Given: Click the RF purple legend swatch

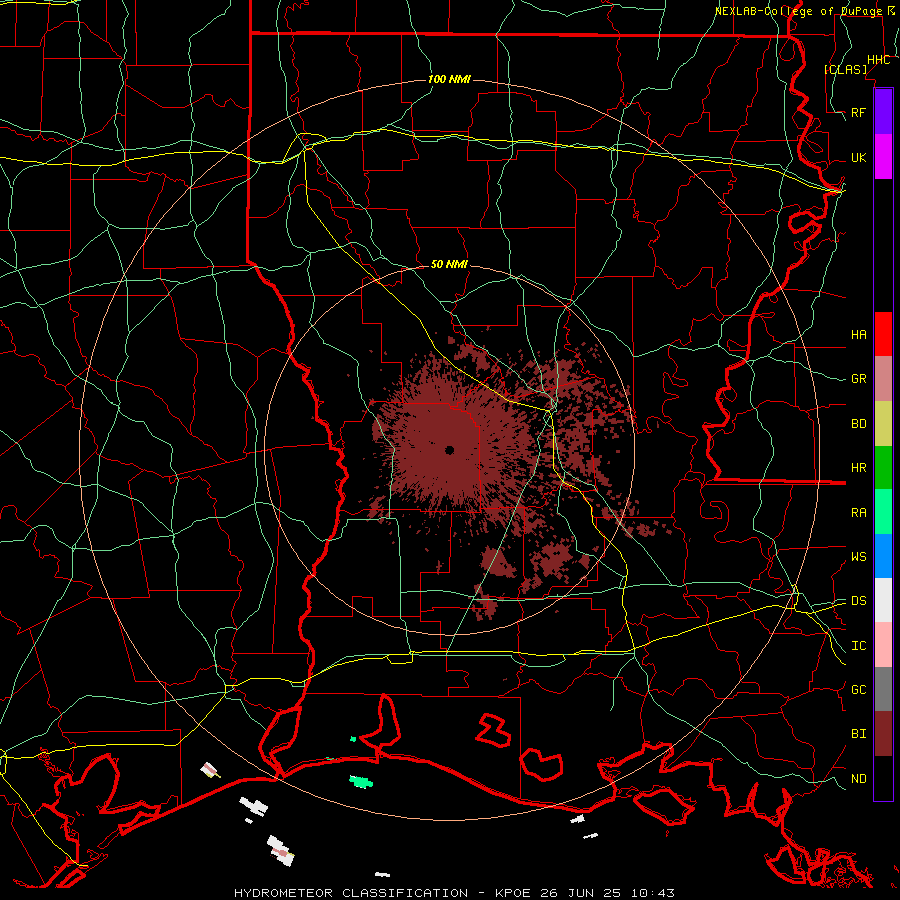Looking at the screenshot, I should point(883,112).
